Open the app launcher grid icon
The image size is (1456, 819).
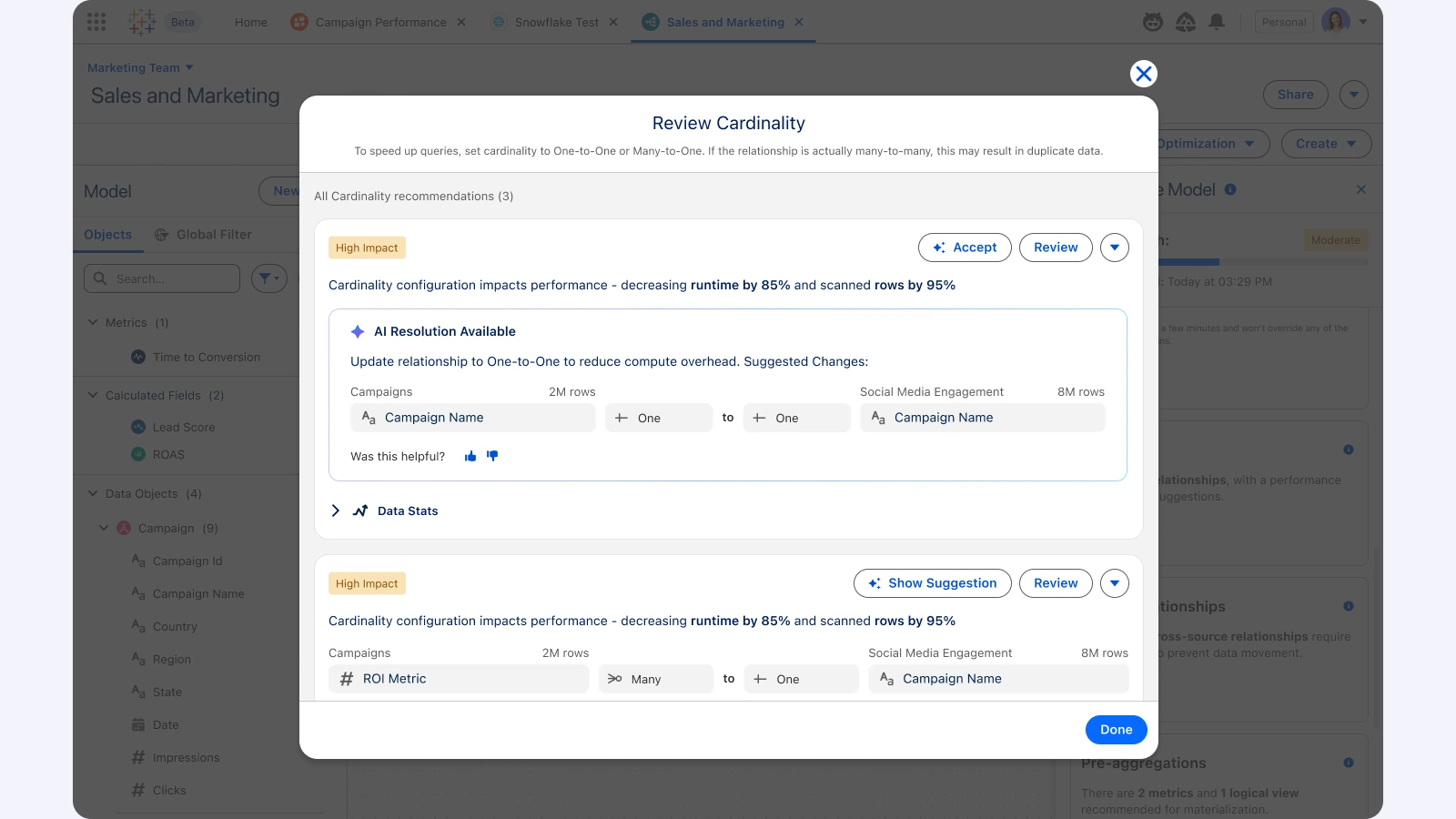96,22
